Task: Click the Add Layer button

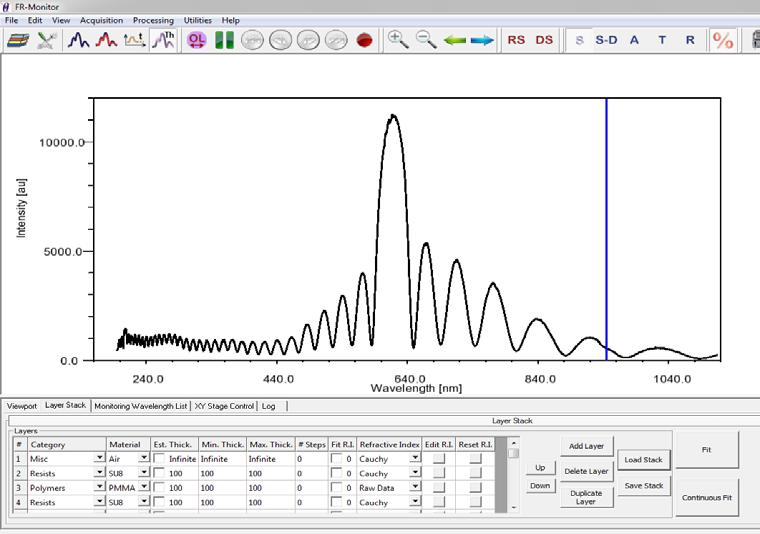Action: coord(586,446)
